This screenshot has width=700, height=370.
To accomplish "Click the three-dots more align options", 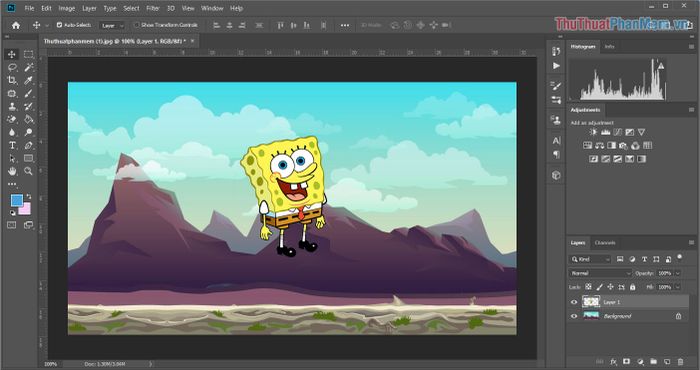I will pyautogui.click(x=345, y=25).
